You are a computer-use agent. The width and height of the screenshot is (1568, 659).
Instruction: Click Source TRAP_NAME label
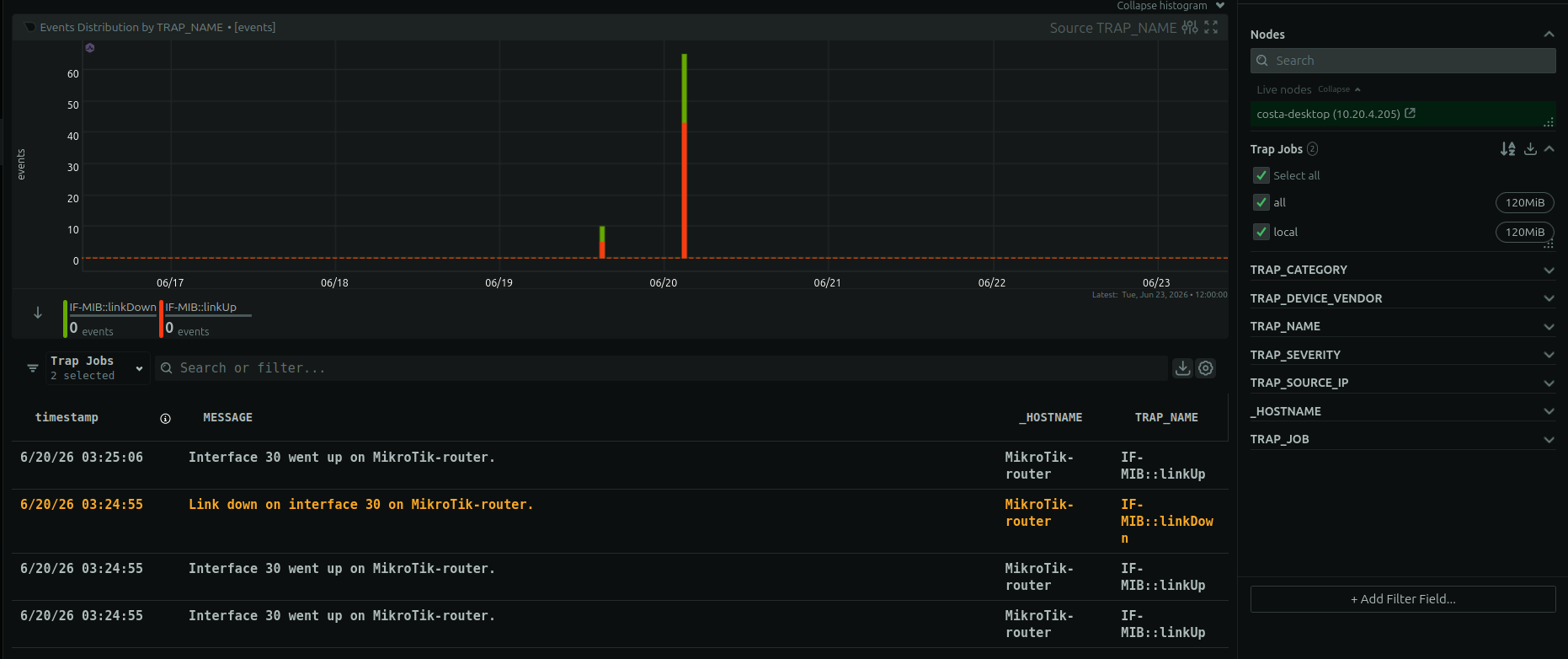click(1112, 28)
